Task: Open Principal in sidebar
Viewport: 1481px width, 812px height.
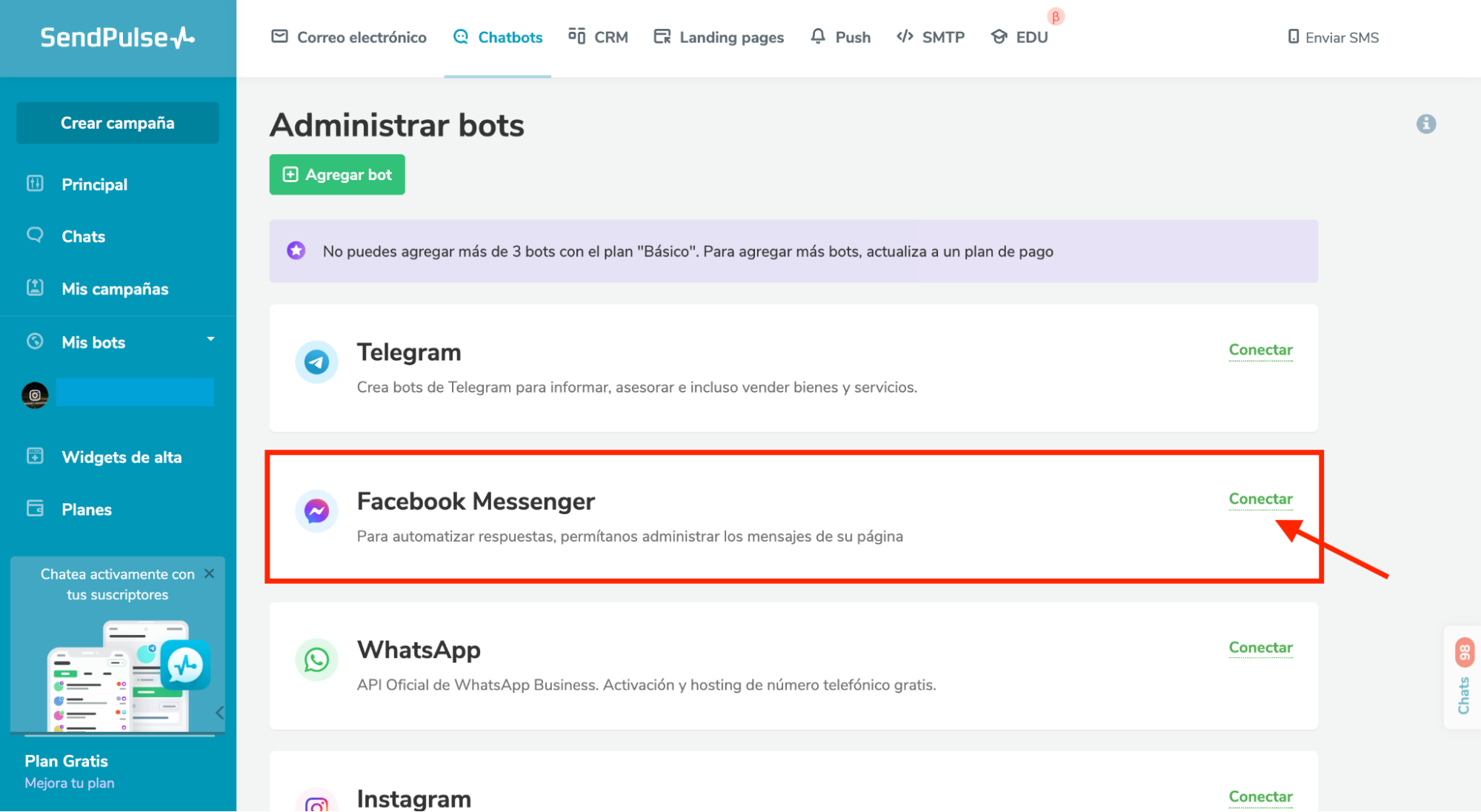Action: (x=94, y=184)
